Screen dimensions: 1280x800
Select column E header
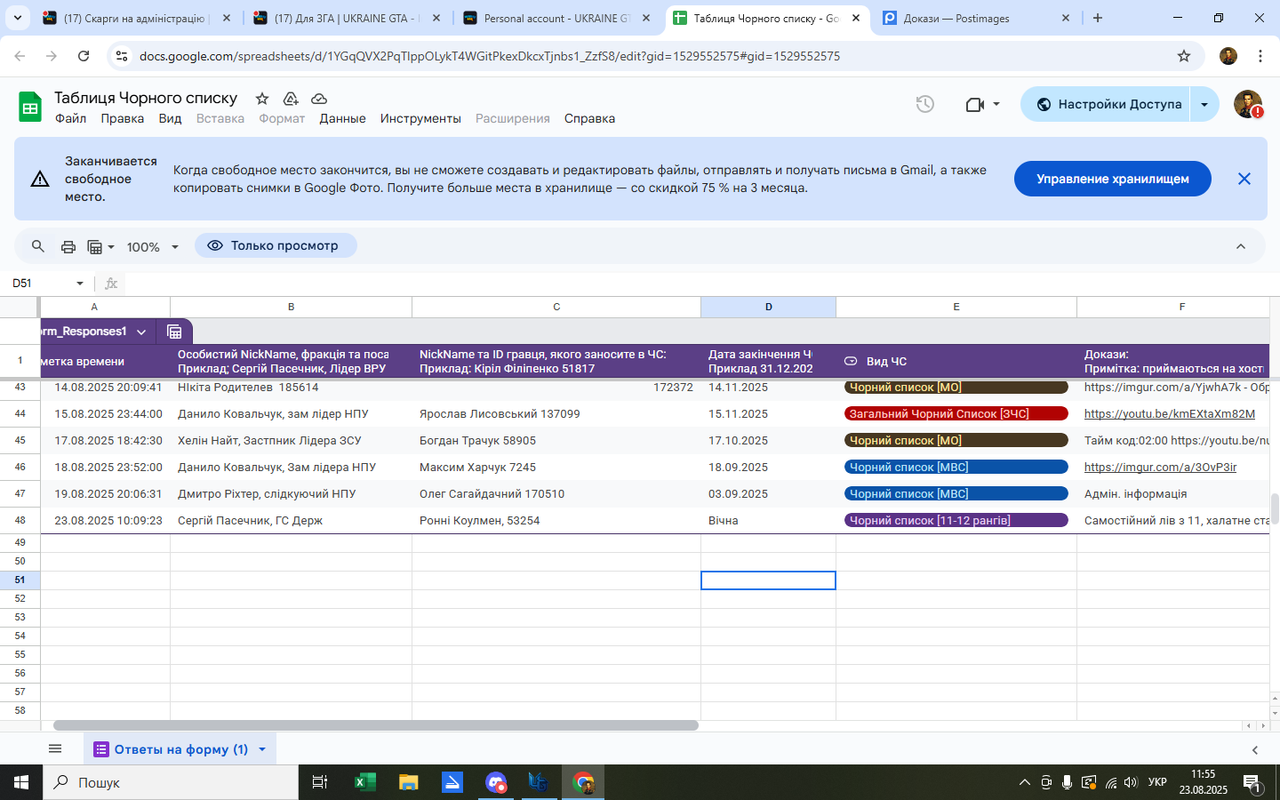click(x=956, y=307)
